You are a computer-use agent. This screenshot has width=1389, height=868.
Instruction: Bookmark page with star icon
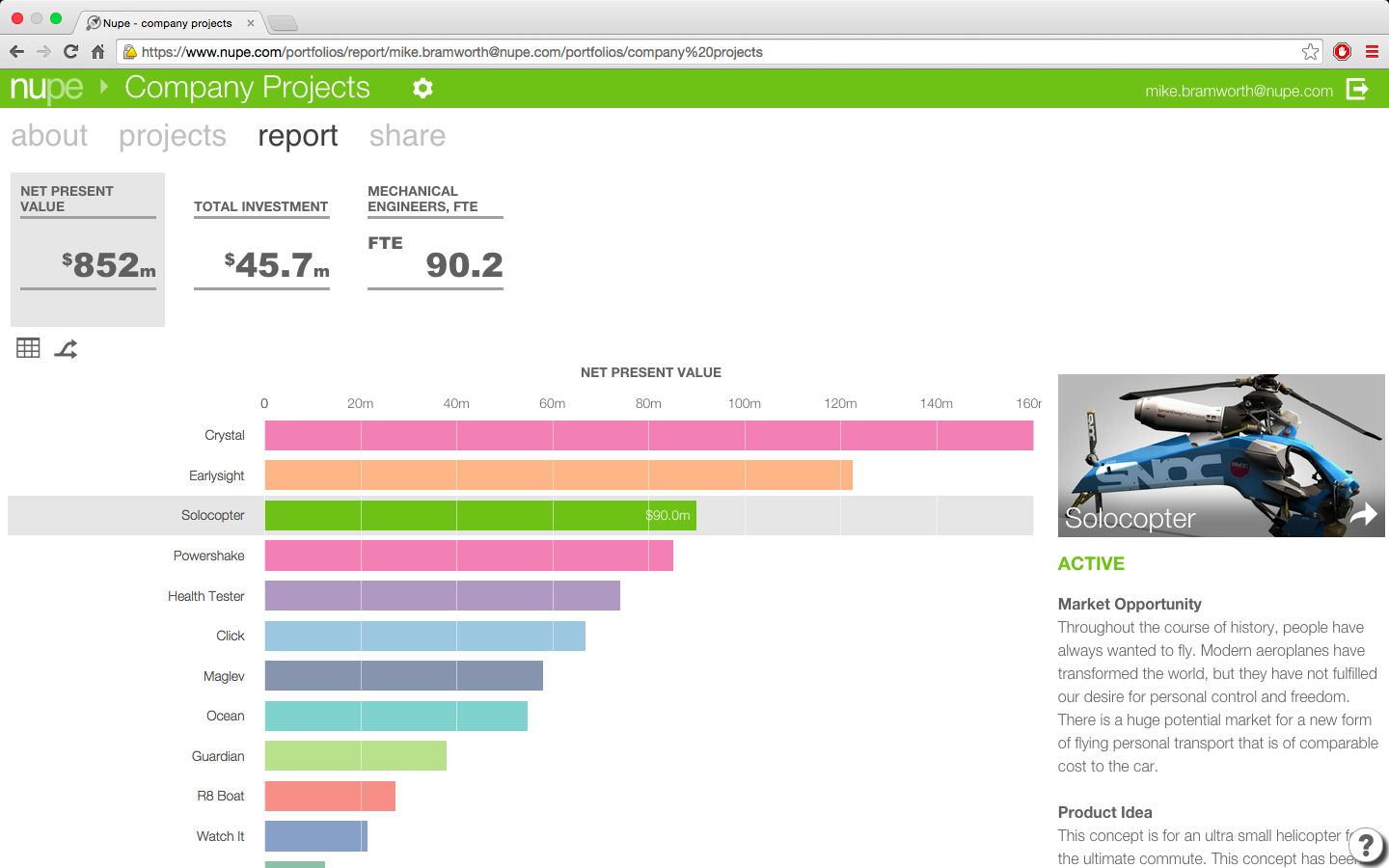click(1310, 52)
